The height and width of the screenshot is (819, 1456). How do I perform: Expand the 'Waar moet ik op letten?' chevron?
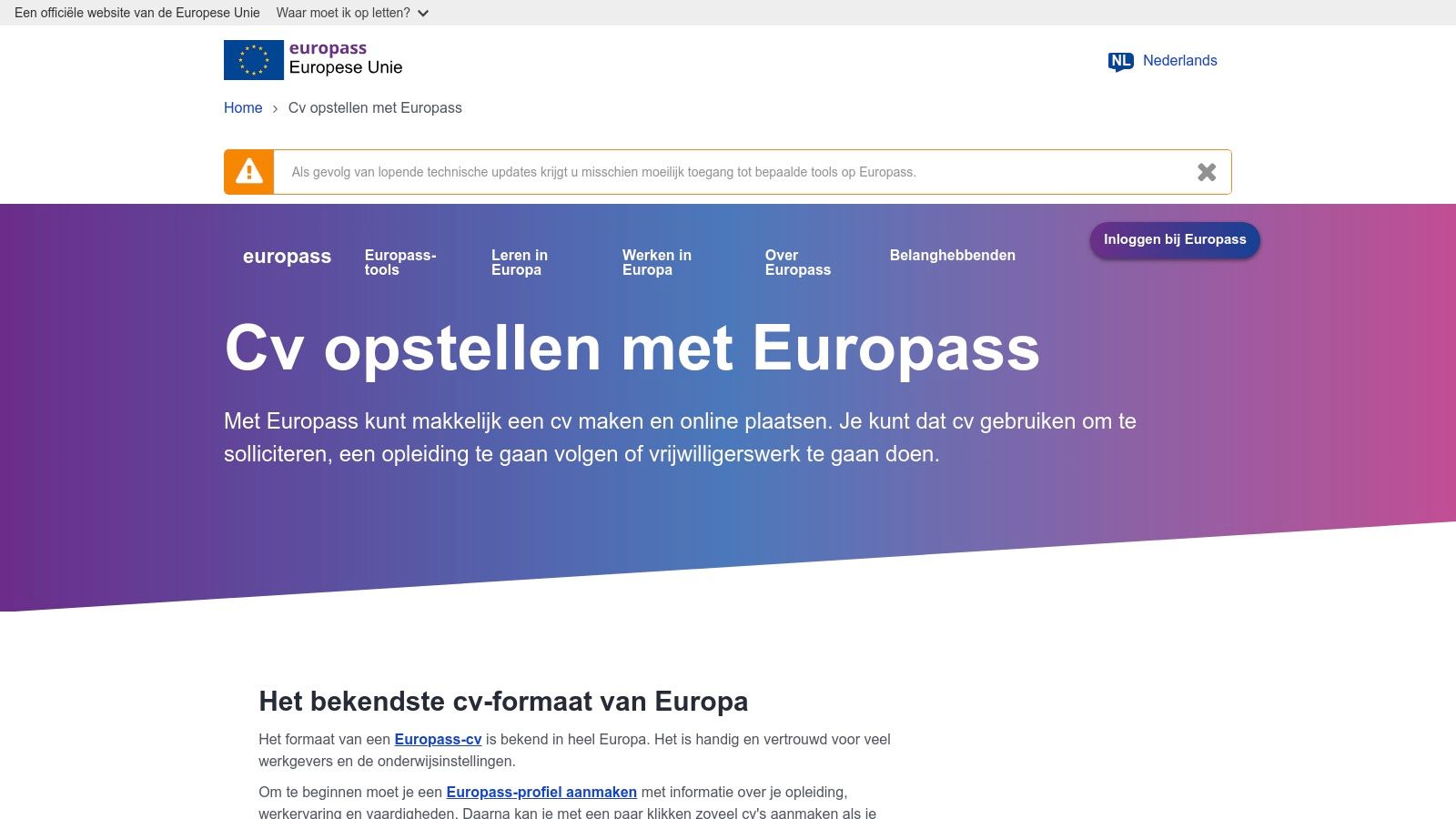tap(423, 14)
